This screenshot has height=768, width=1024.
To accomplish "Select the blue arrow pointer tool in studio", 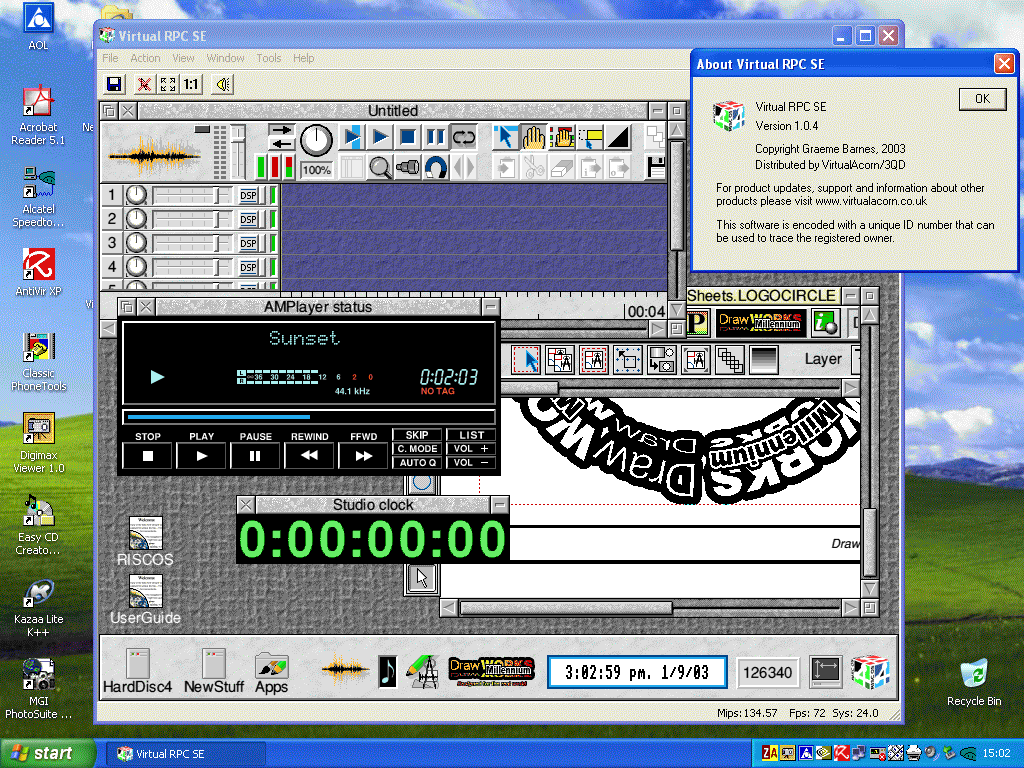I will tap(505, 137).
